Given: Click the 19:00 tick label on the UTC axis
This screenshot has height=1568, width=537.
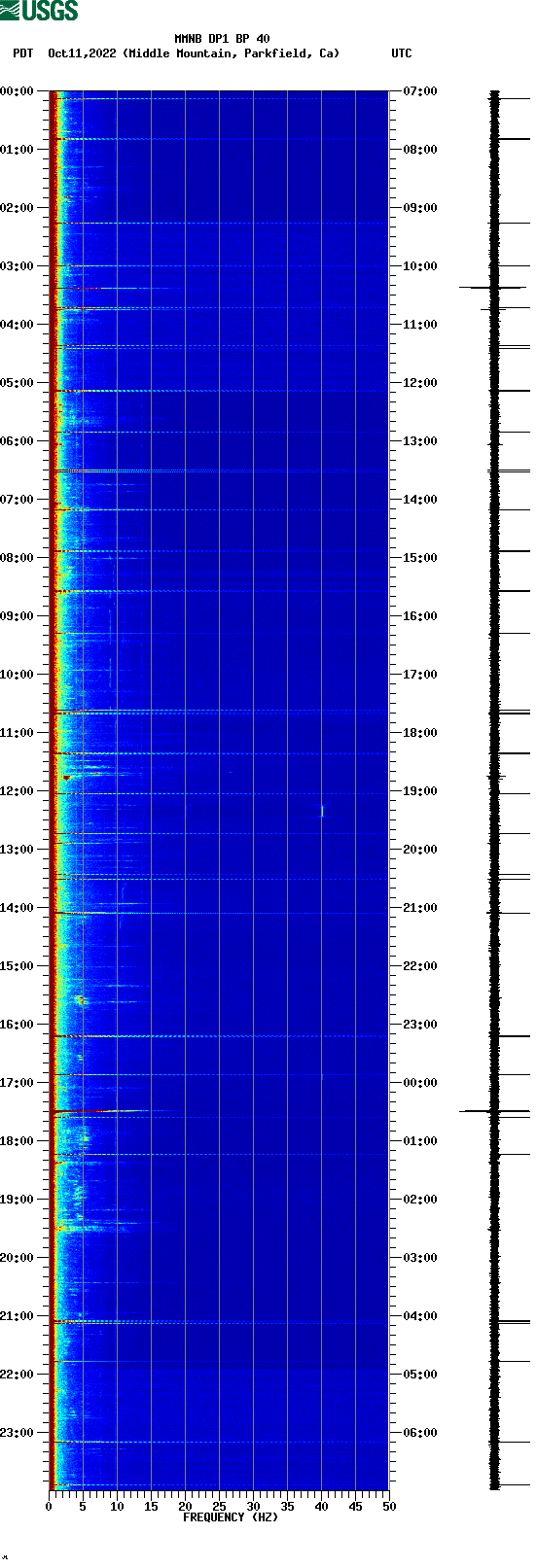Looking at the screenshot, I should point(420,791).
